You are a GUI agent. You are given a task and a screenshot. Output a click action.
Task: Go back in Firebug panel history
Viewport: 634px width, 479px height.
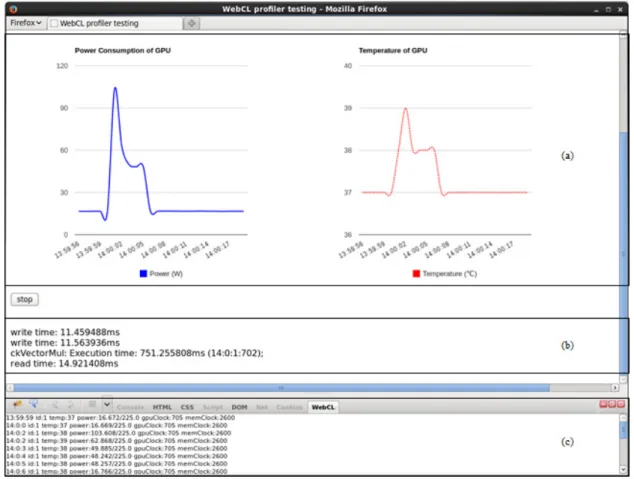pyautogui.click(x=55, y=405)
